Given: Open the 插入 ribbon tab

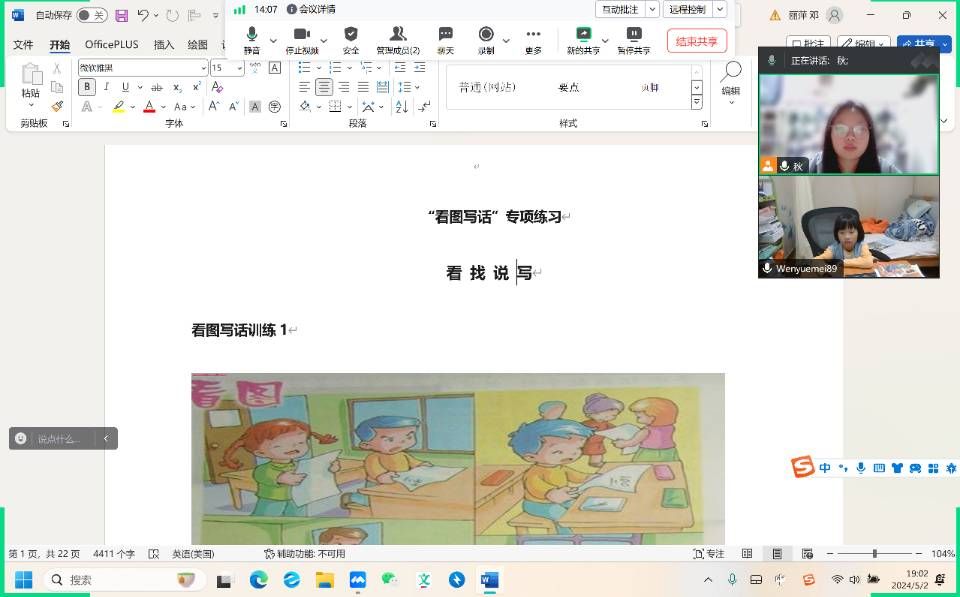Looking at the screenshot, I should 164,45.
